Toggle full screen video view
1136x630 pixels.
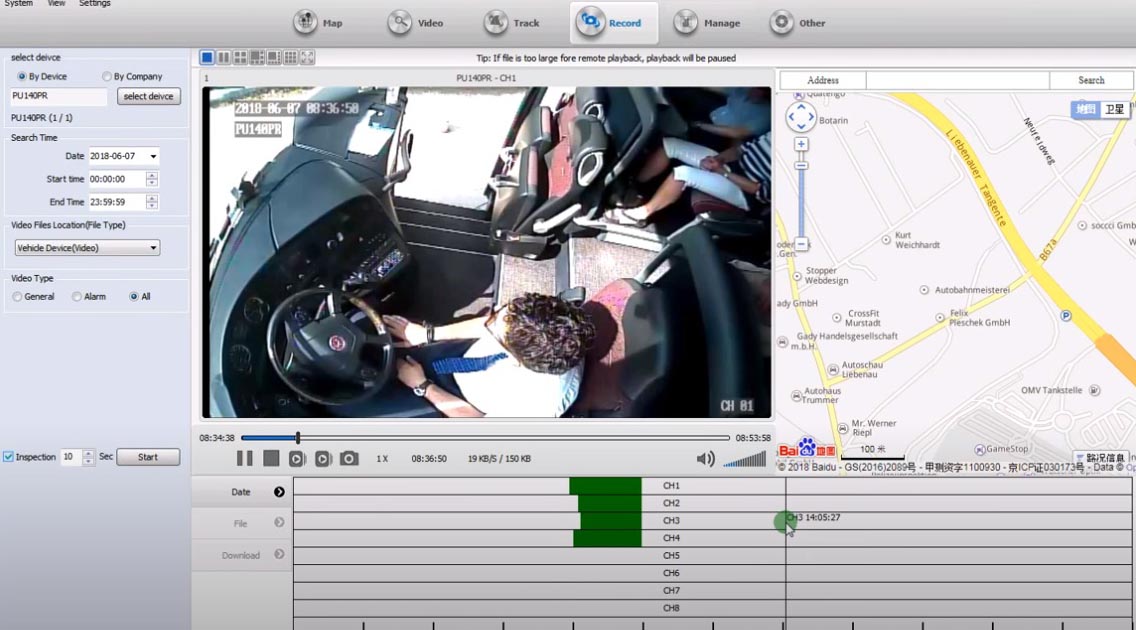click(x=307, y=57)
